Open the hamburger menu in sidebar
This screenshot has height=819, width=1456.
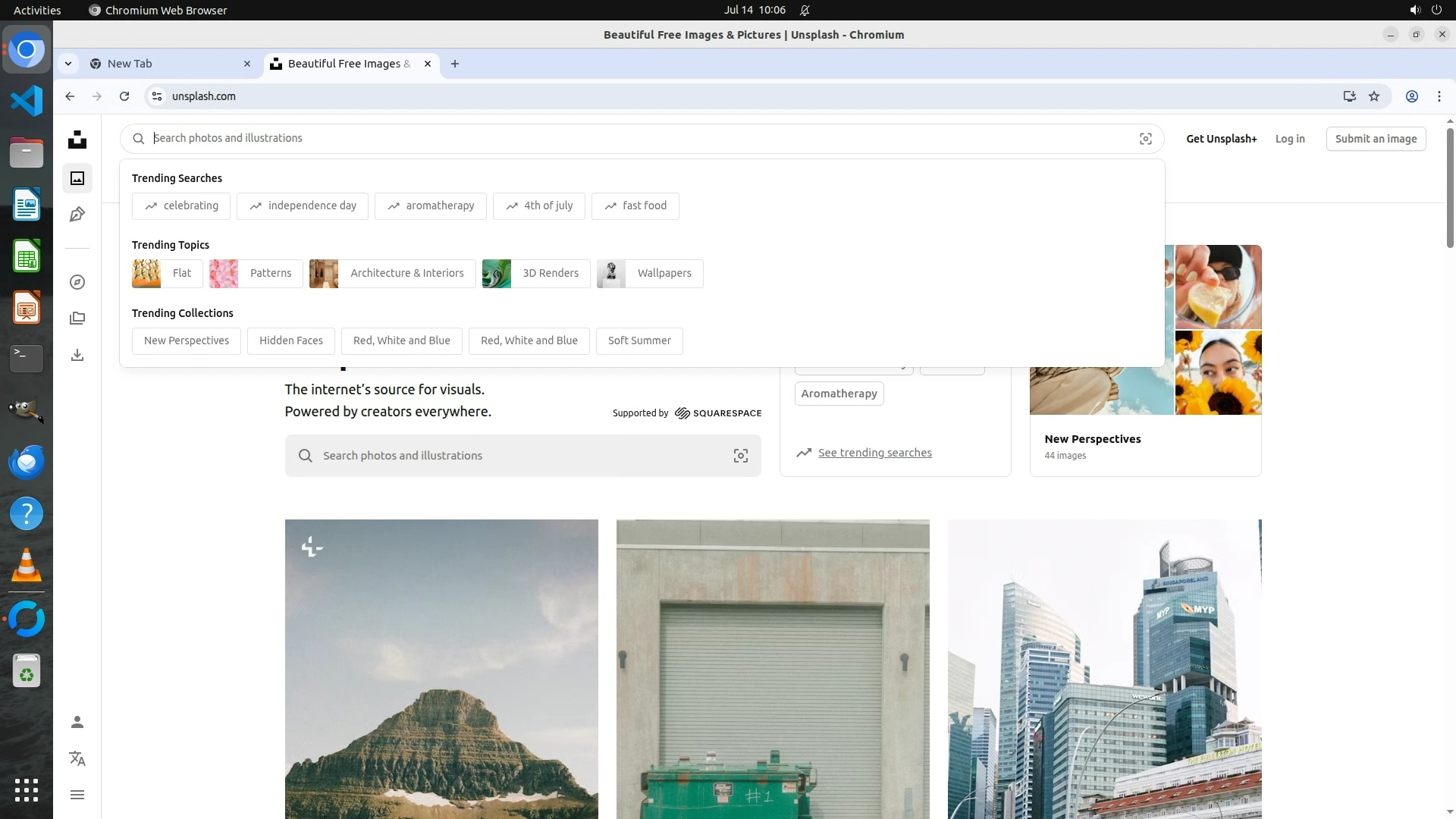(77, 795)
